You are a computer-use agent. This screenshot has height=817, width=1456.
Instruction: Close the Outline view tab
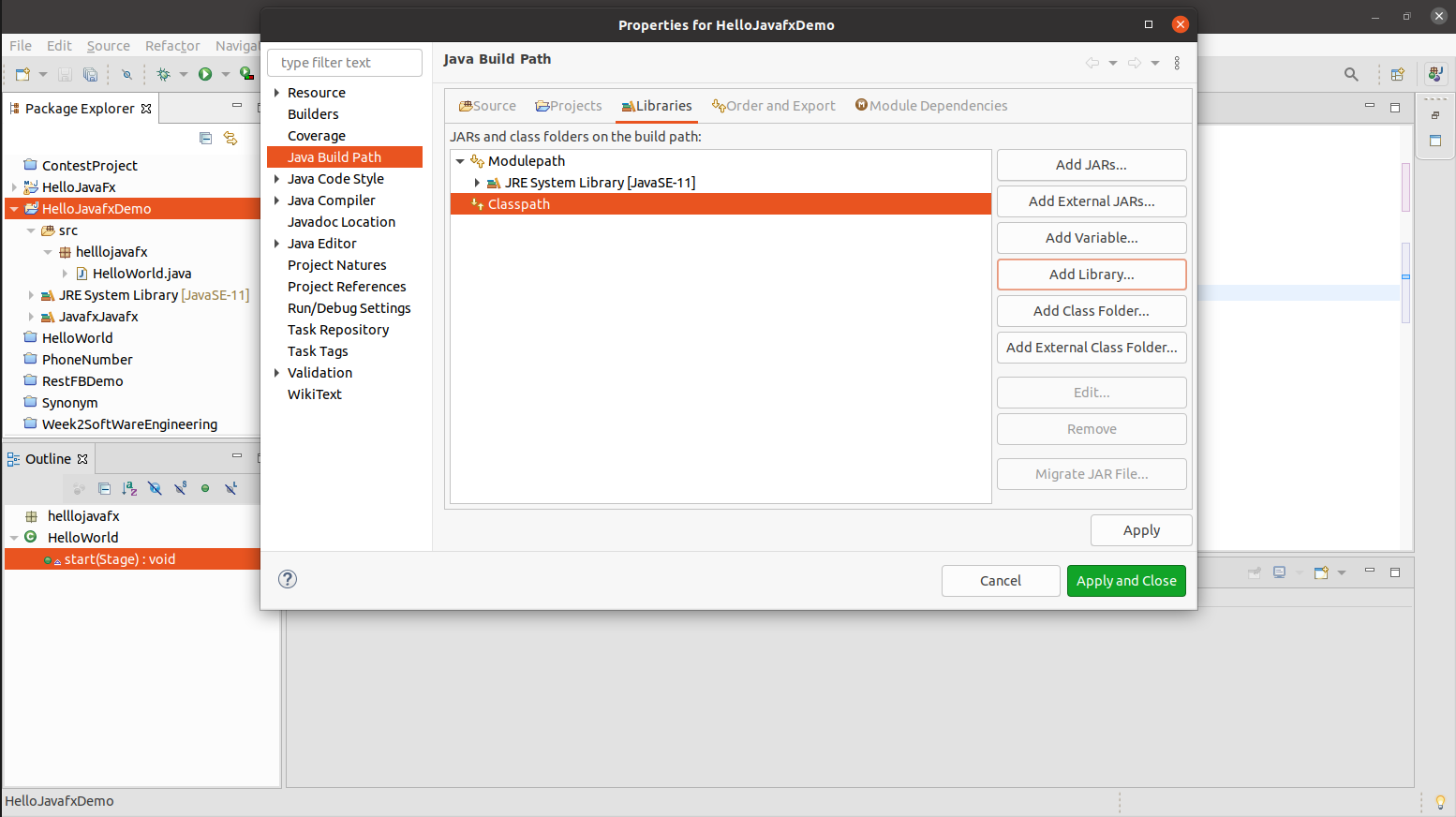(x=82, y=459)
